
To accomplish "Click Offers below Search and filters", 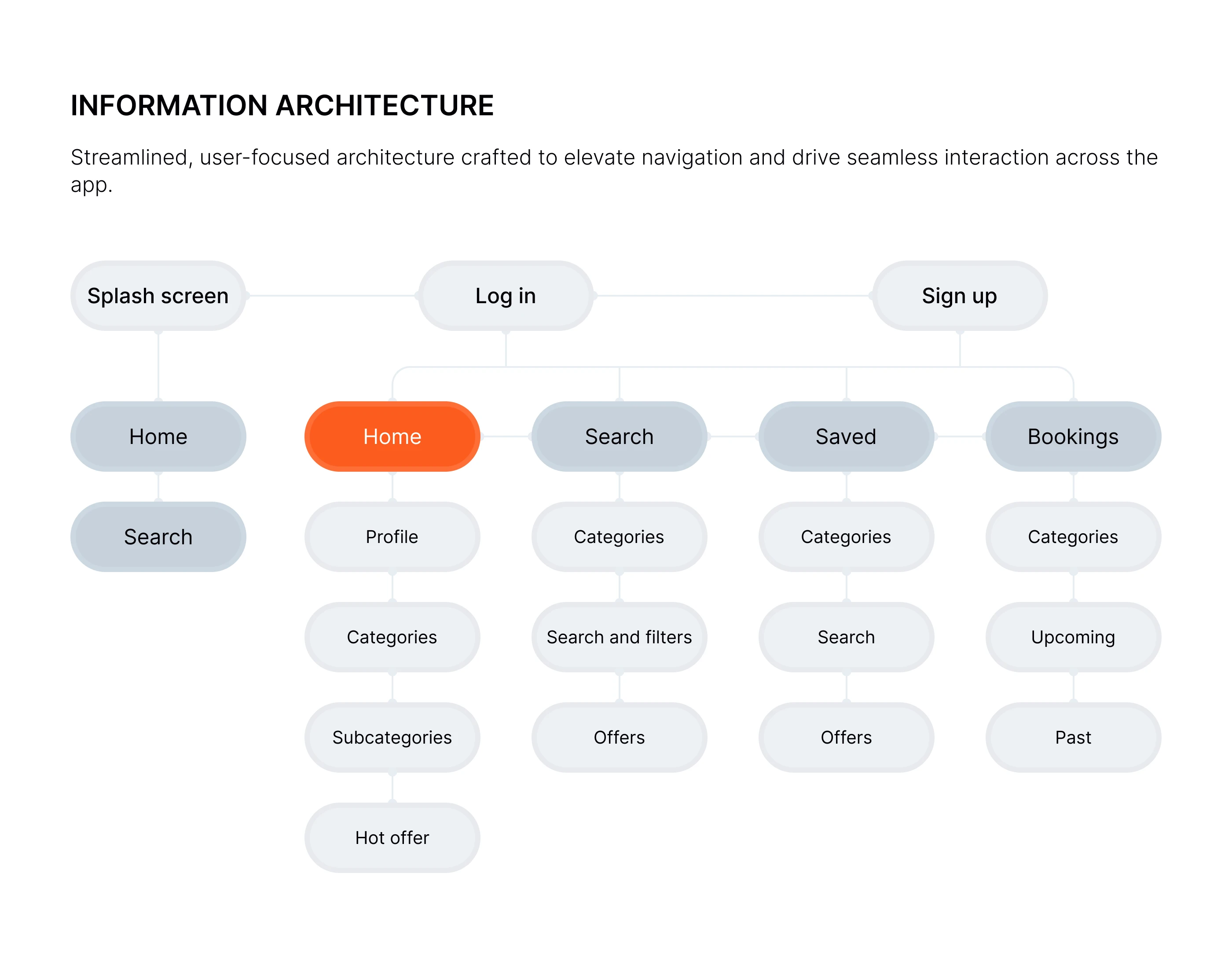I will coord(619,737).
